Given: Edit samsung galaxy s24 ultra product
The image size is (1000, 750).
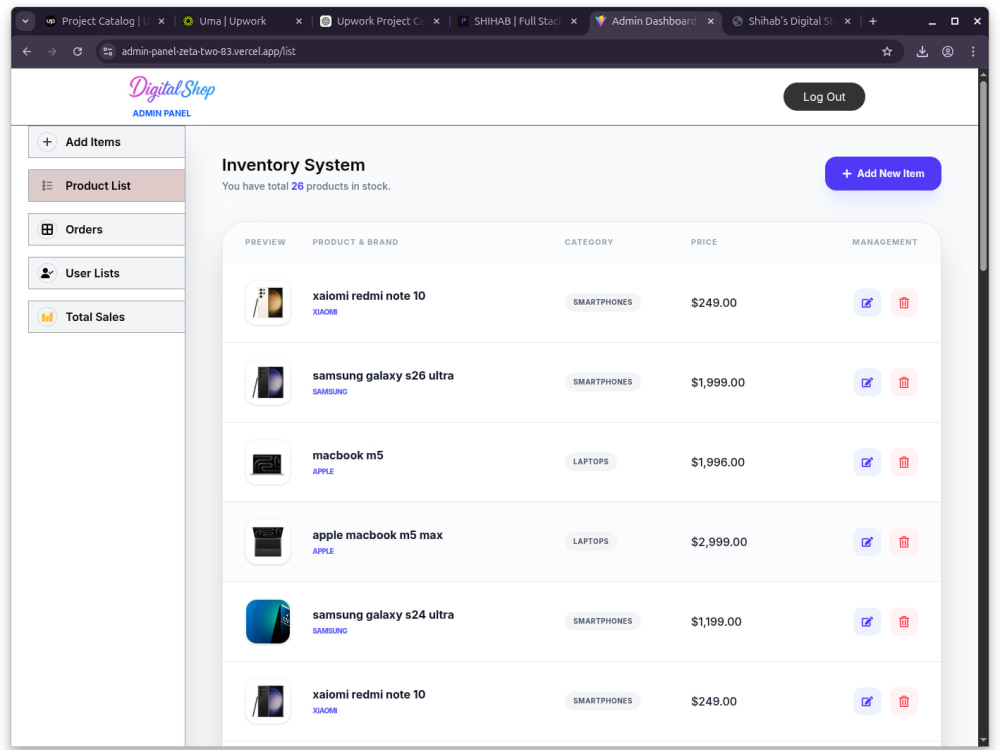Looking at the screenshot, I should (x=867, y=622).
